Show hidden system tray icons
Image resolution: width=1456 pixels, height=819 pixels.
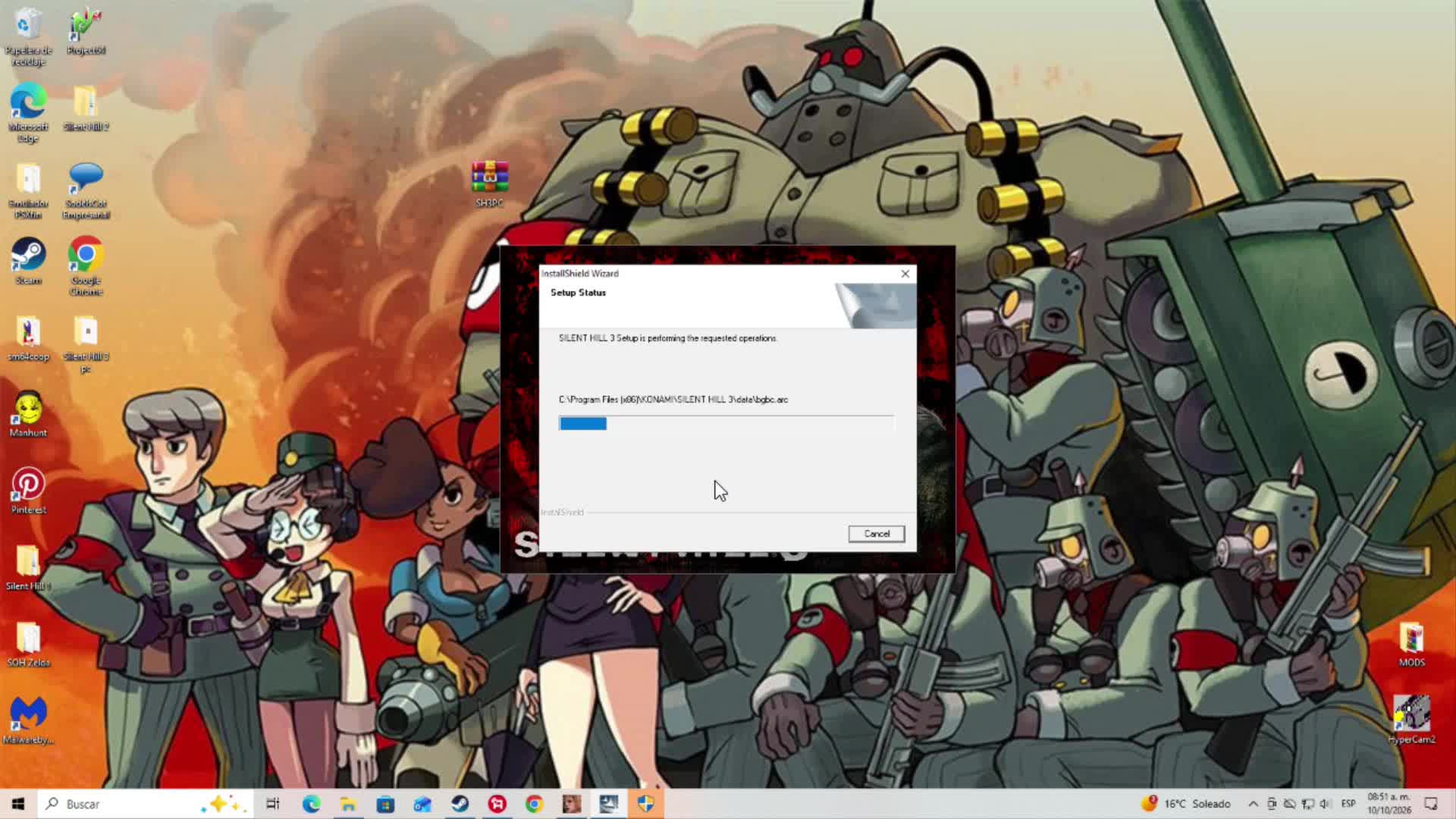[x=1253, y=804]
